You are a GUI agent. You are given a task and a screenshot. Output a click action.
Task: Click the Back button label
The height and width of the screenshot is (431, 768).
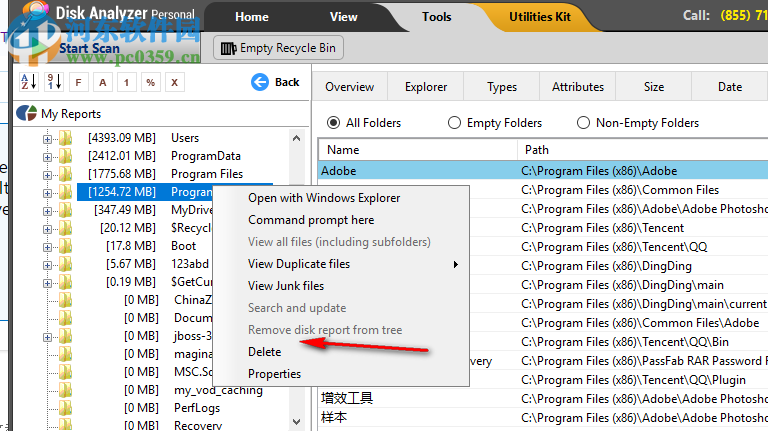287,82
